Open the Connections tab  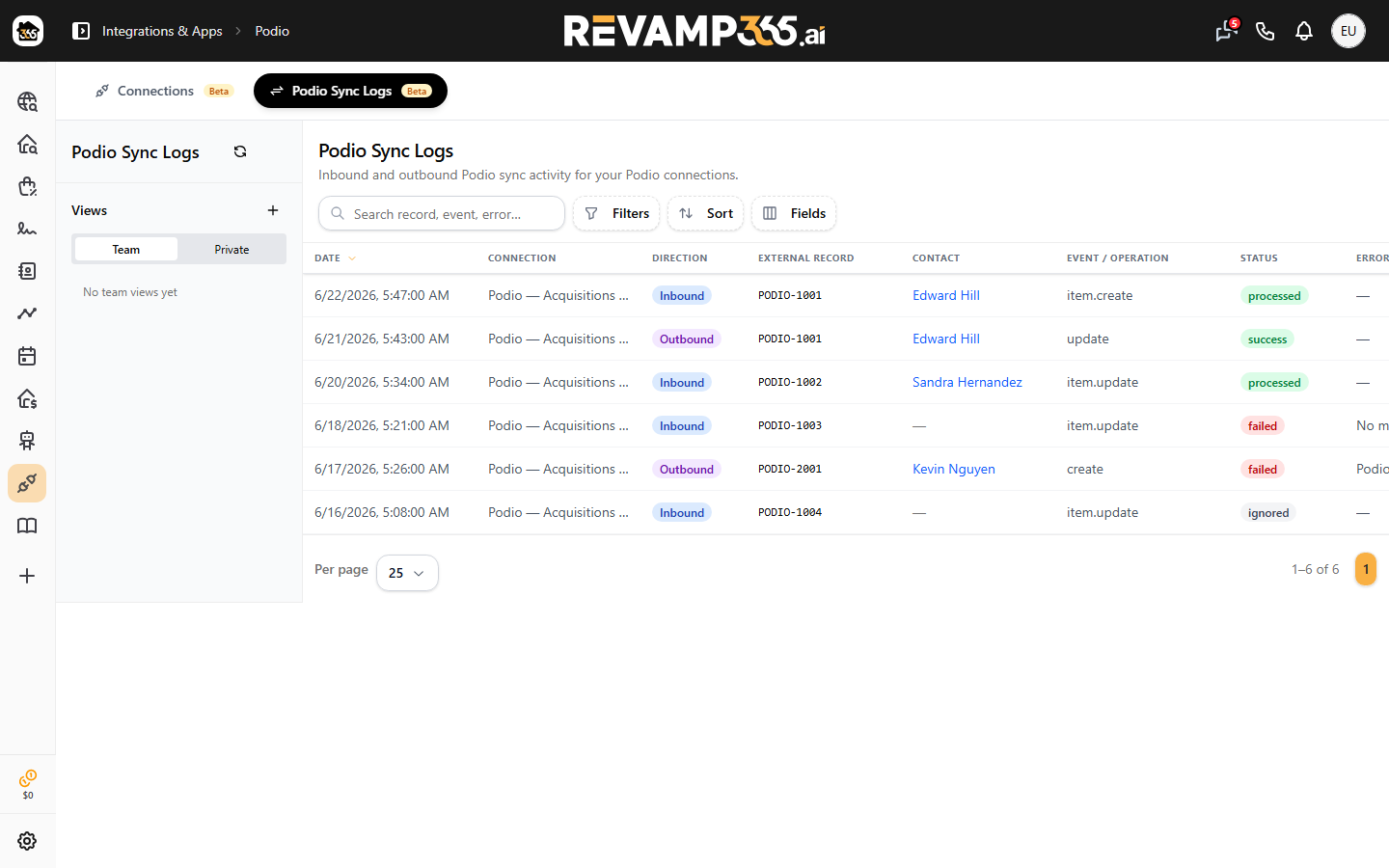pos(164,91)
